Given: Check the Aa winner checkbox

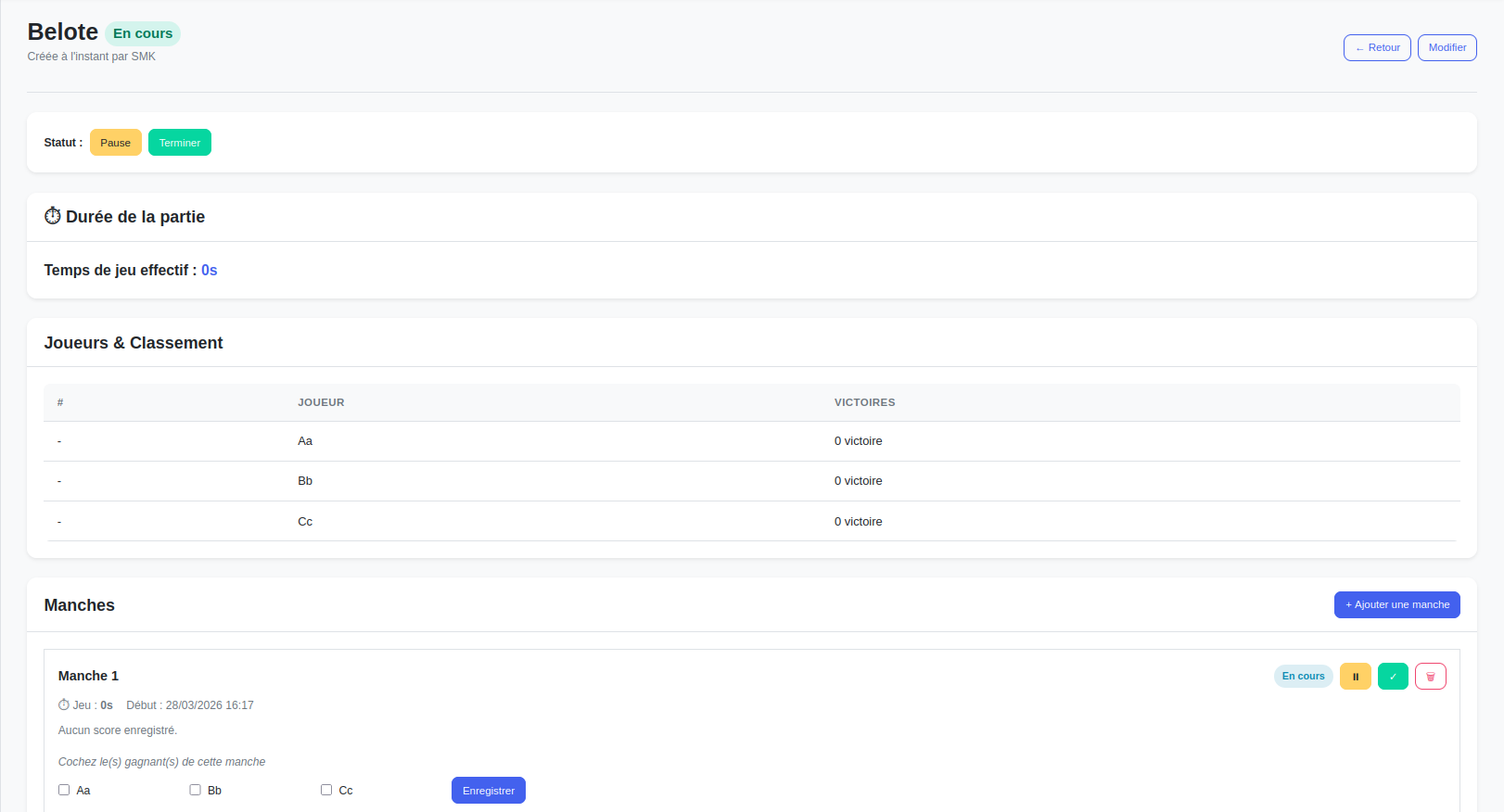Looking at the screenshot, I should (x=64, y=790).
